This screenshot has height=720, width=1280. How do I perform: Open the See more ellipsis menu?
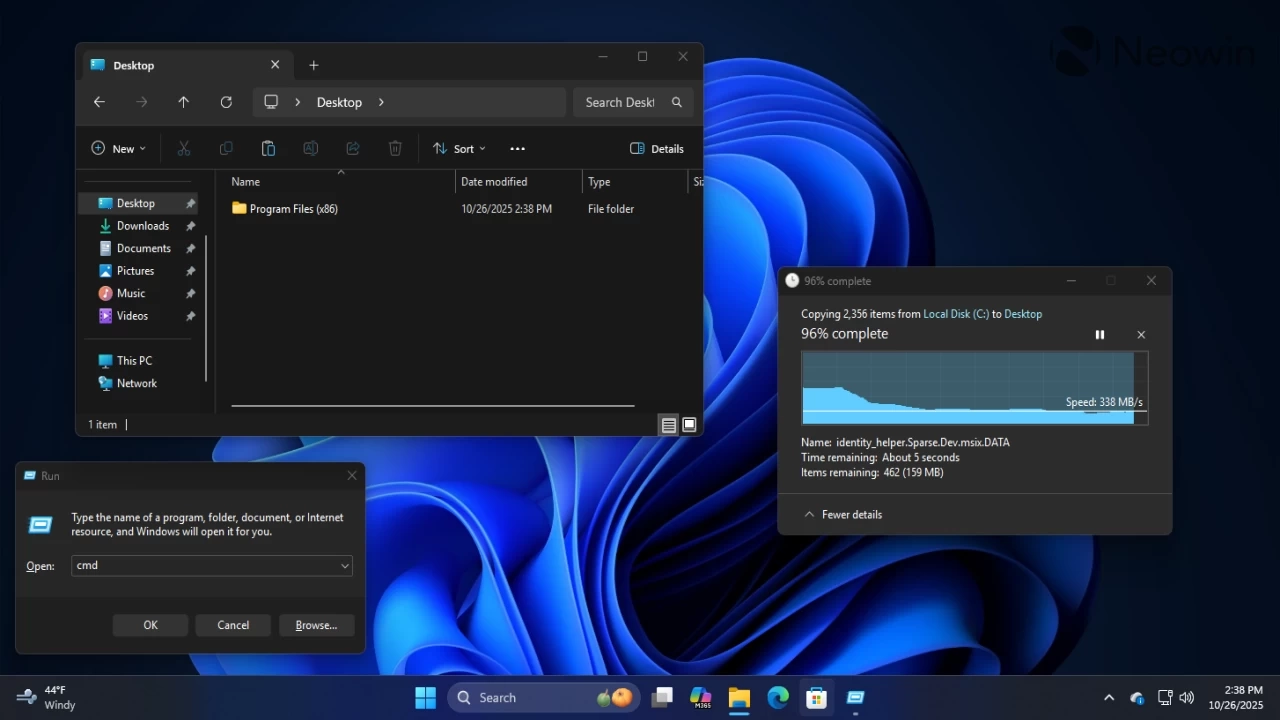click(517, 148)
